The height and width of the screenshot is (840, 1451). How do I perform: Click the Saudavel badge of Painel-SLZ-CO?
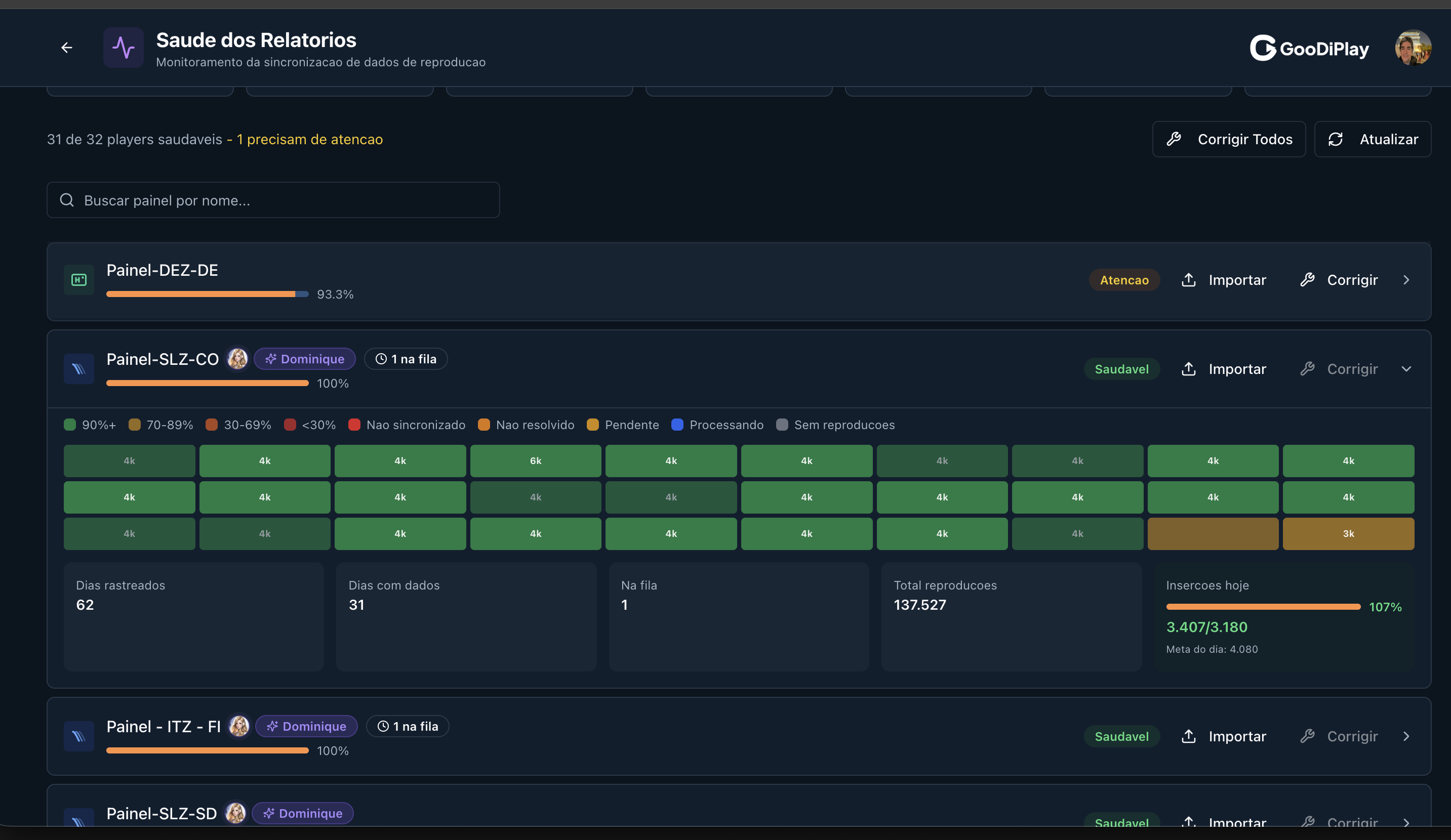click(1121, 369)
